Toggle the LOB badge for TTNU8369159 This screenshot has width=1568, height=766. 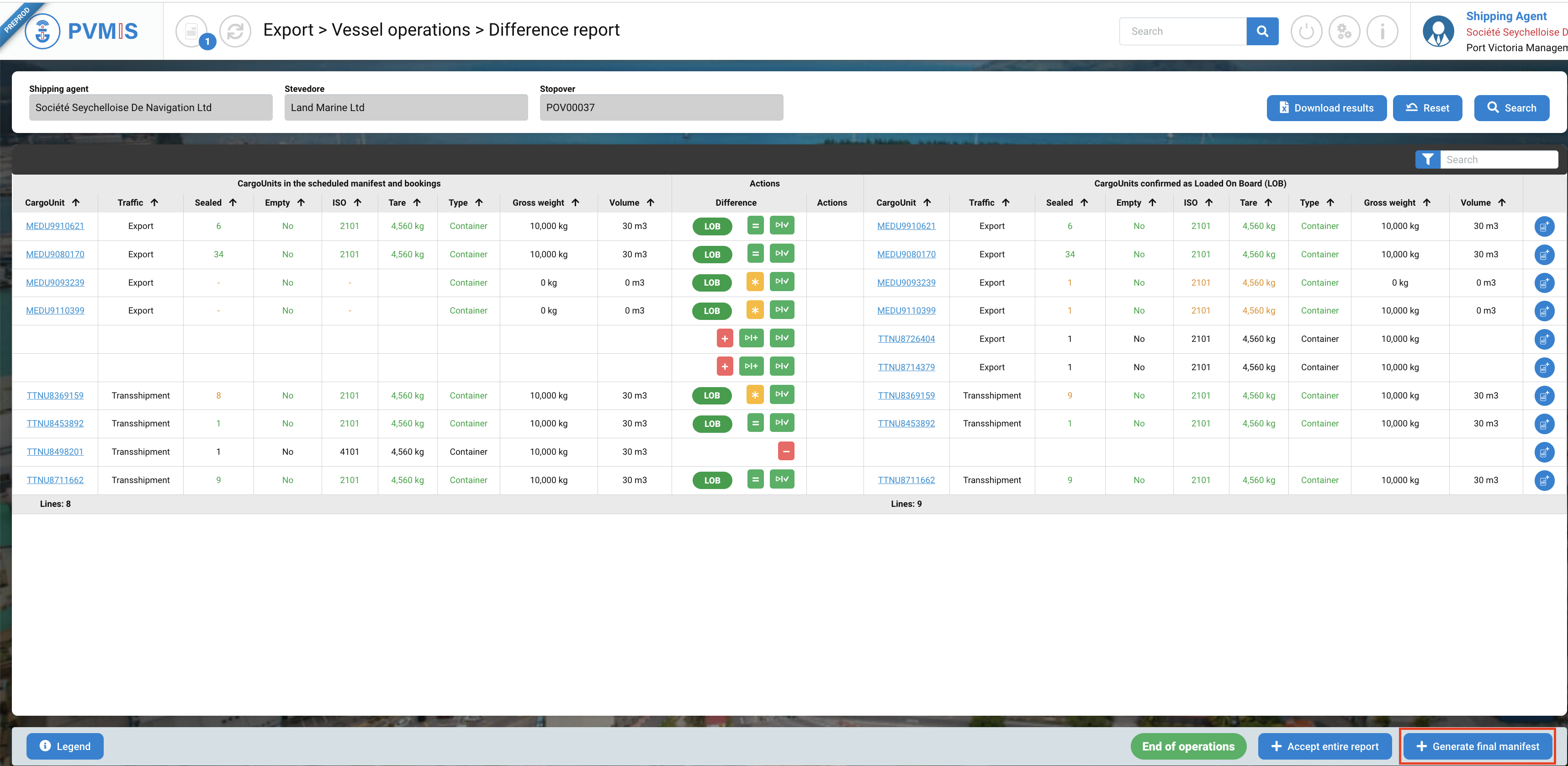pos(711,395)
